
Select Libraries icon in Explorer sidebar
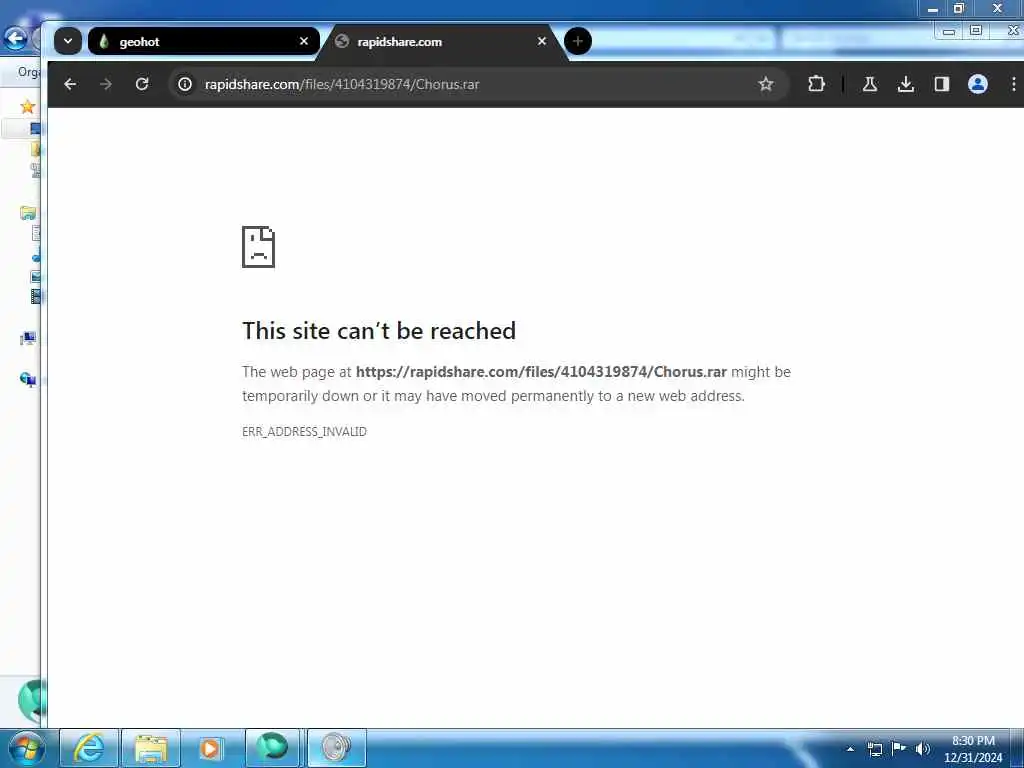click(x=28, y=213)
